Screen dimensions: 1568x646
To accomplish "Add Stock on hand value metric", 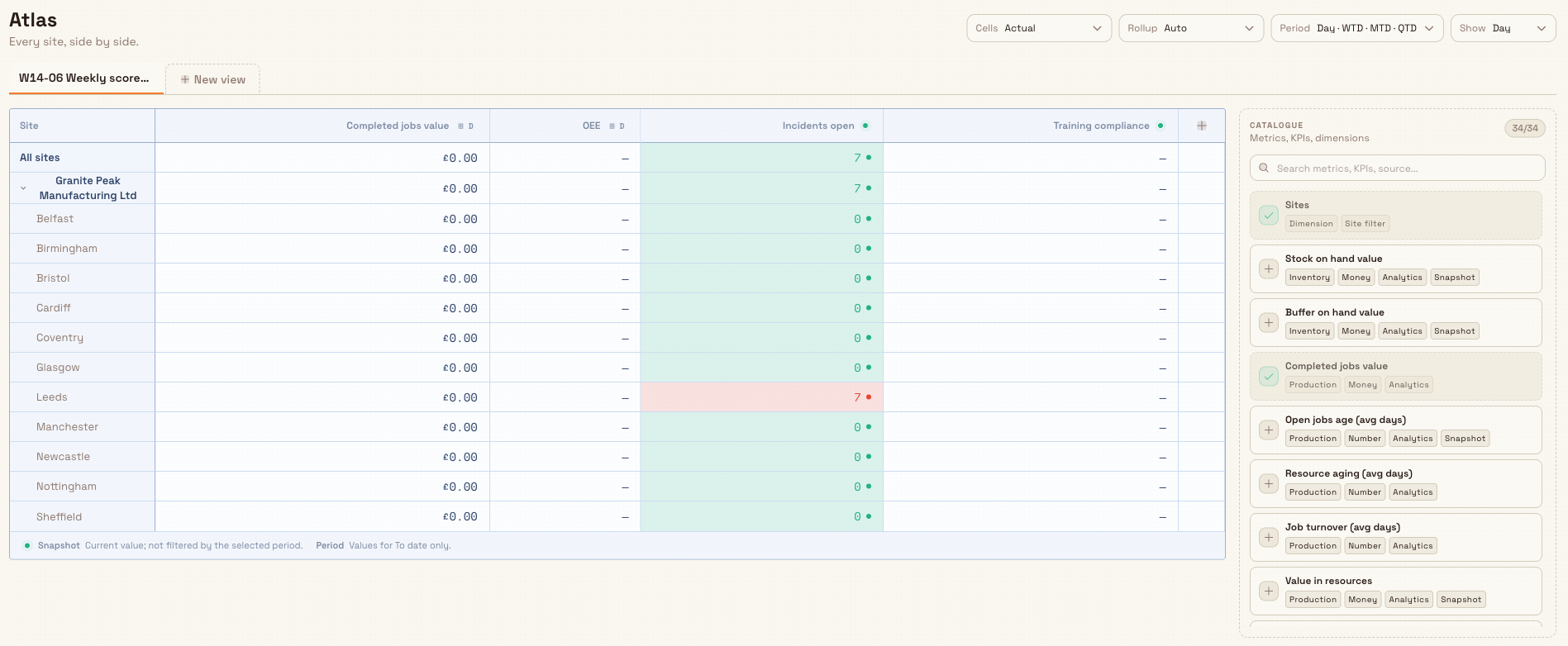I will tap(1269, 269).
